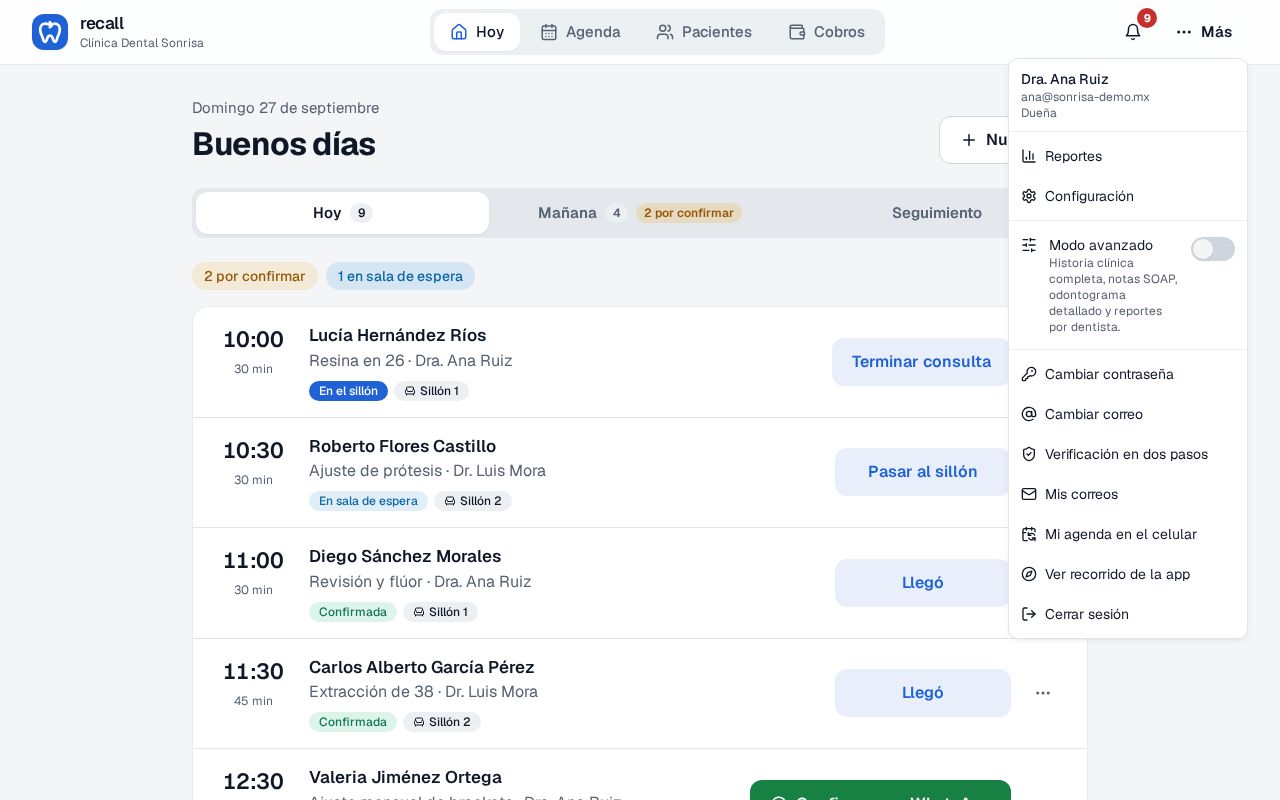Switch to the Mañana tab

click(x=639, y=213)
